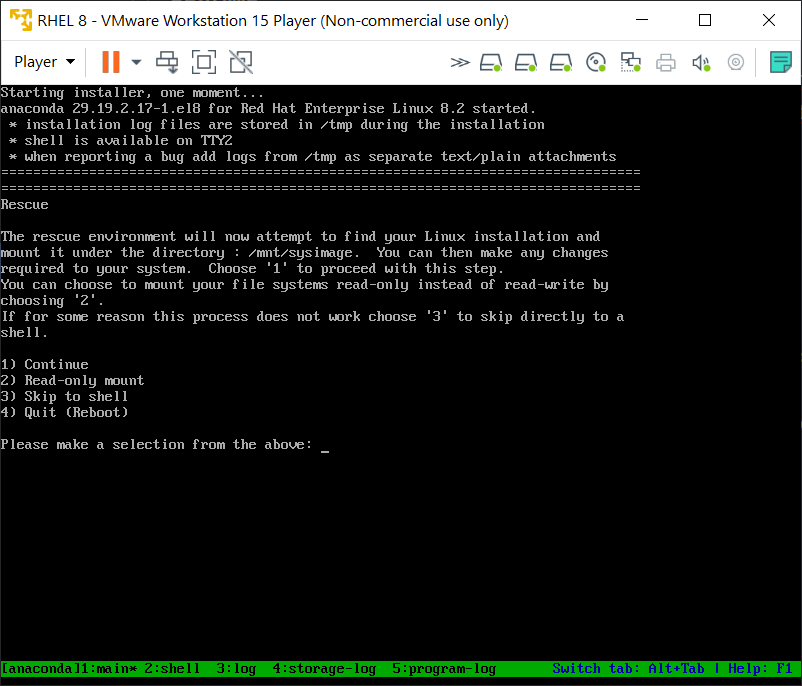Close the VMware Player window
The height and width of the screenshot is (686, 802).
(x=768, y=20)
